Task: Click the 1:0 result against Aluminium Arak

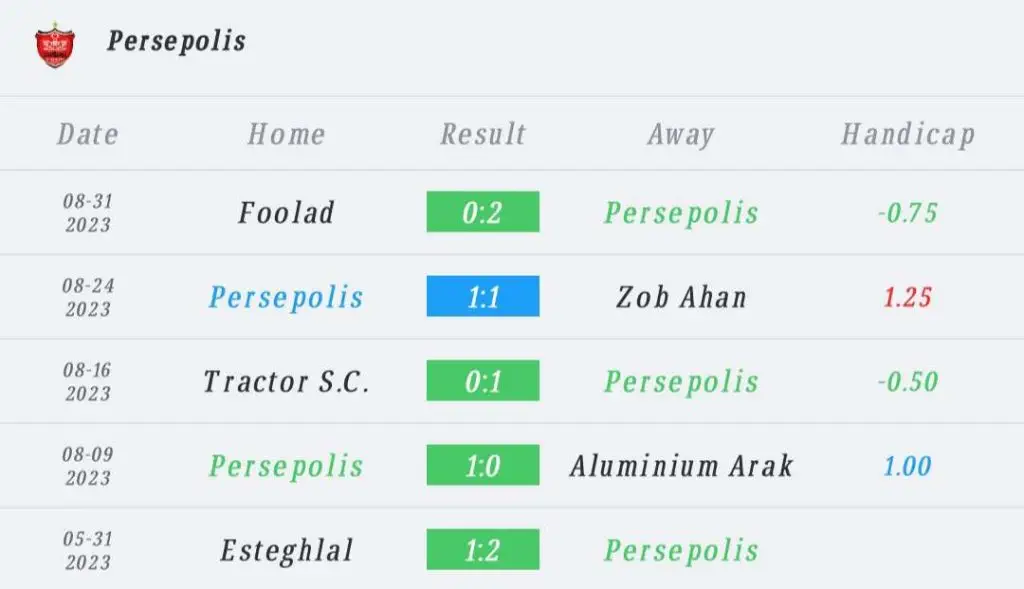Action: 483,464
